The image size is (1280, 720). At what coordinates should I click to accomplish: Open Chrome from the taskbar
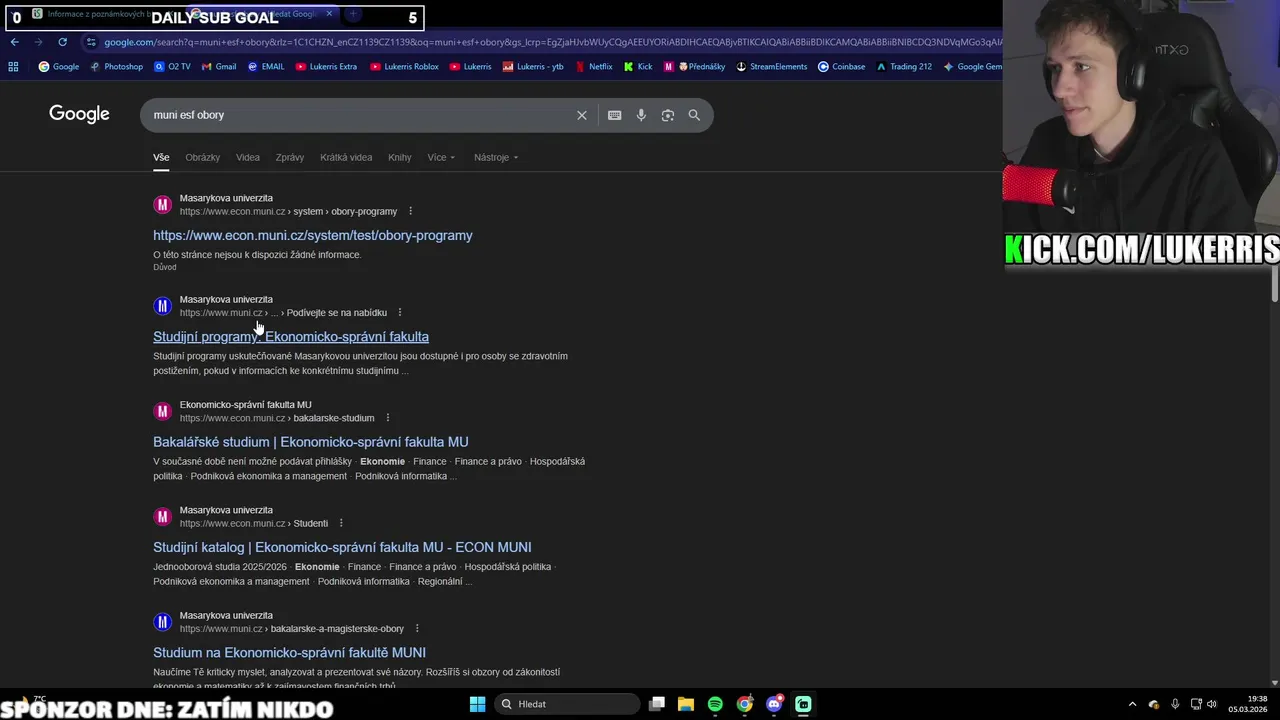pos(745,704)
